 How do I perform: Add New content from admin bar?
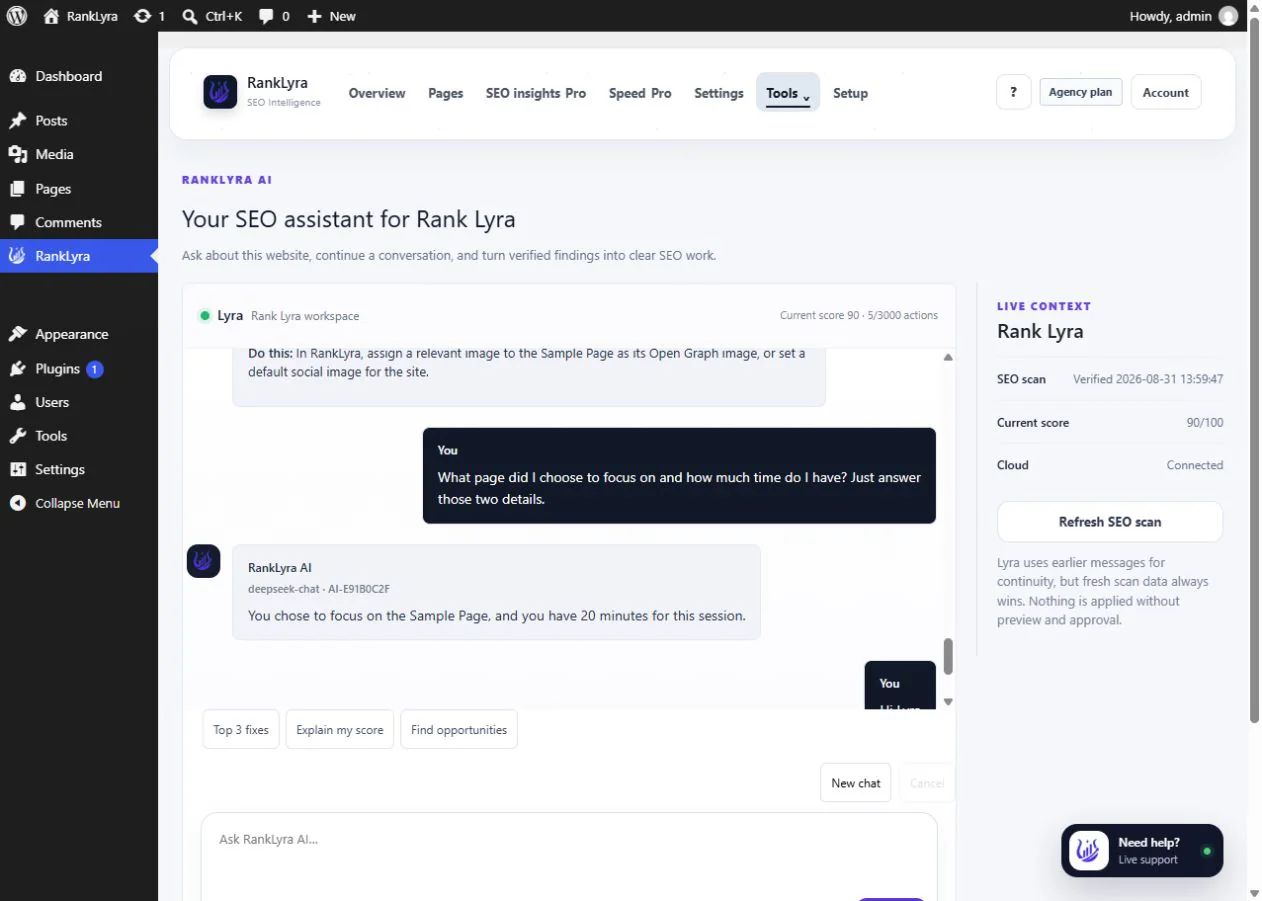[x=331, y=16]
